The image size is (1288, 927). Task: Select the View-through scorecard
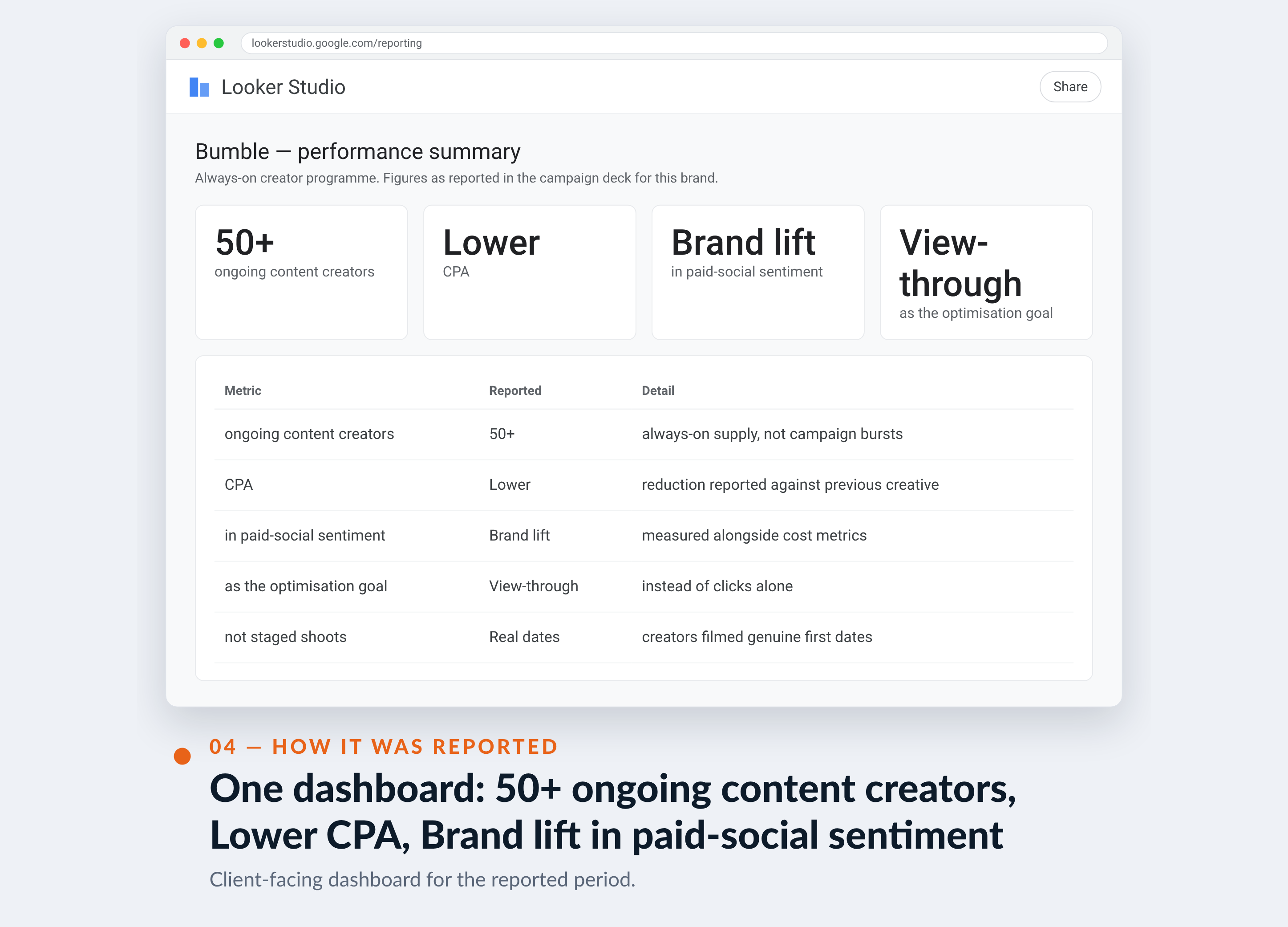[986, 272]
